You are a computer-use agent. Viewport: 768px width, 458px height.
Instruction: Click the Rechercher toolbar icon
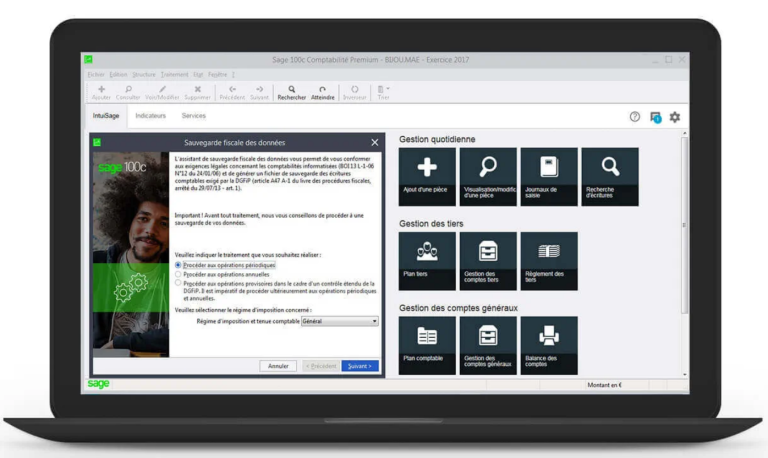(291, 92)
